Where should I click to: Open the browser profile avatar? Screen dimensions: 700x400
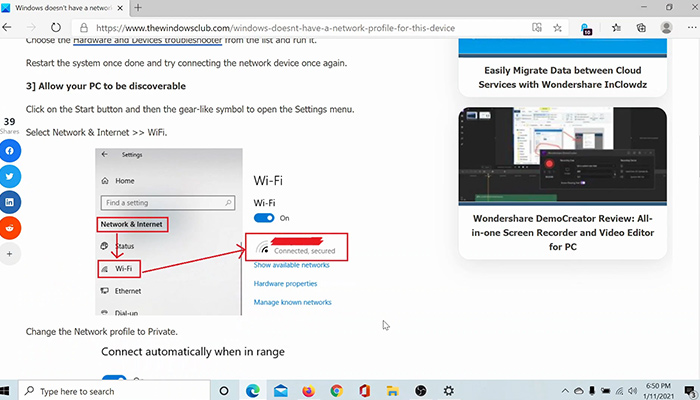pyautogui.click(x=667, y=28)
